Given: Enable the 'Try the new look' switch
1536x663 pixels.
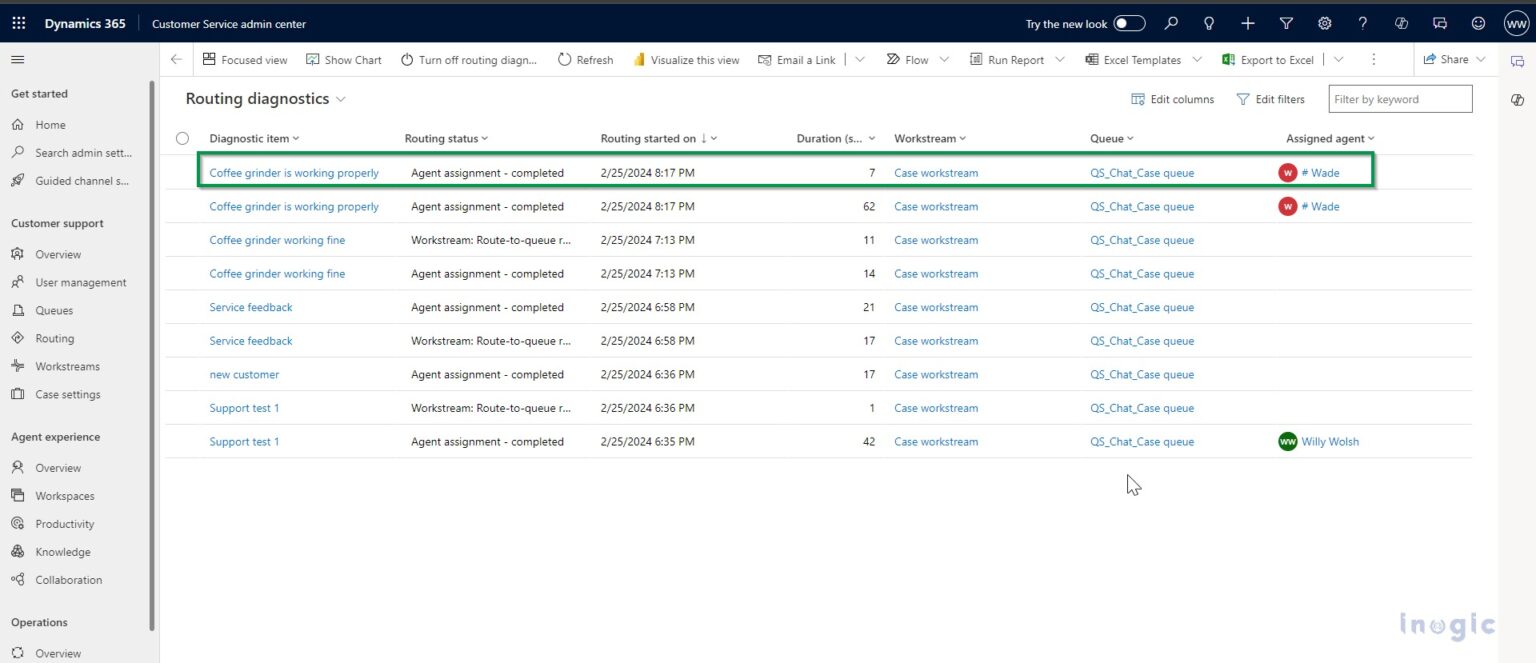Looking at the screenshot, I should pyautogui.click(x=1129, y=22).
